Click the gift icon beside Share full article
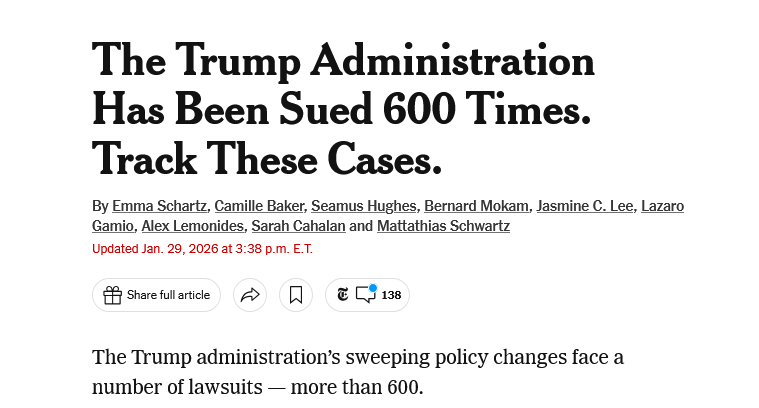This screenshot has width=759, height=408. [112, 295]
